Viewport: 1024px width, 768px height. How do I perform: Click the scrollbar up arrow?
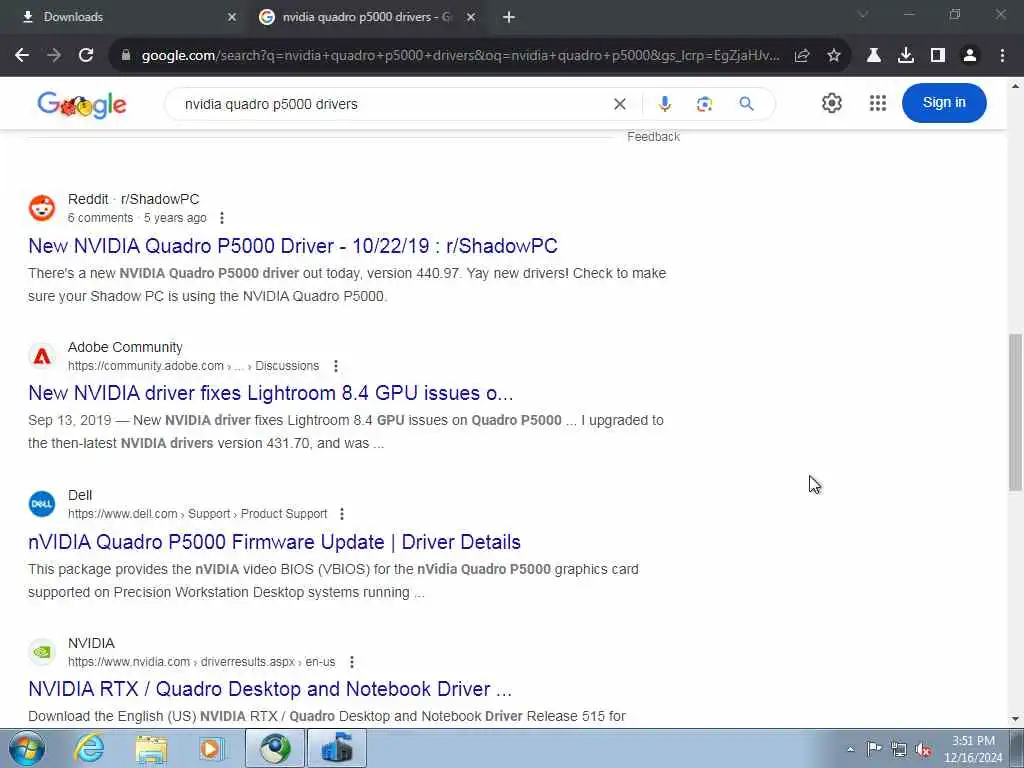pyautogui.click(x=1015, y=86)
